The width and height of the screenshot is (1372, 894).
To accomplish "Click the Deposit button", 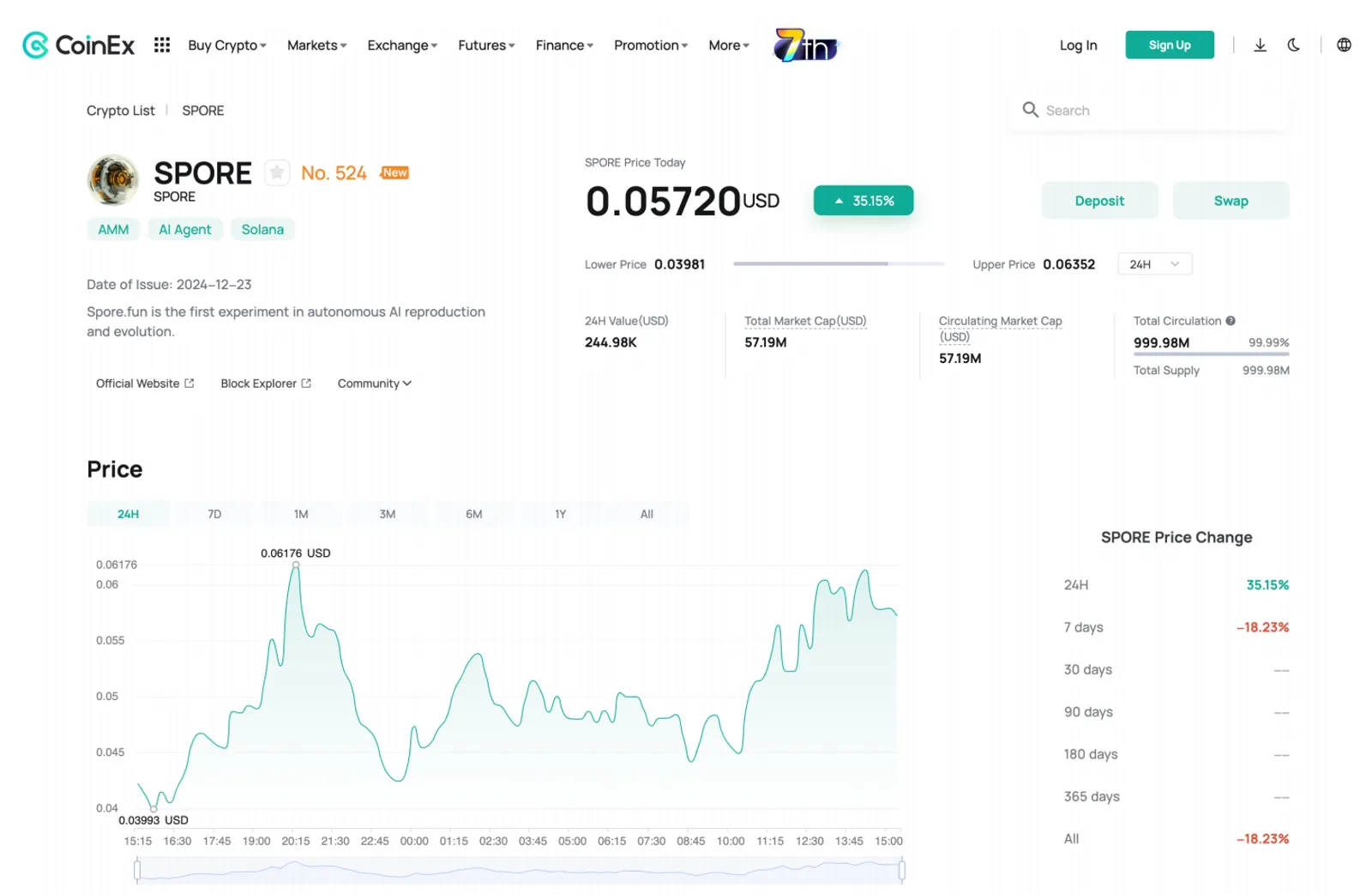I will pos(1099,201).
